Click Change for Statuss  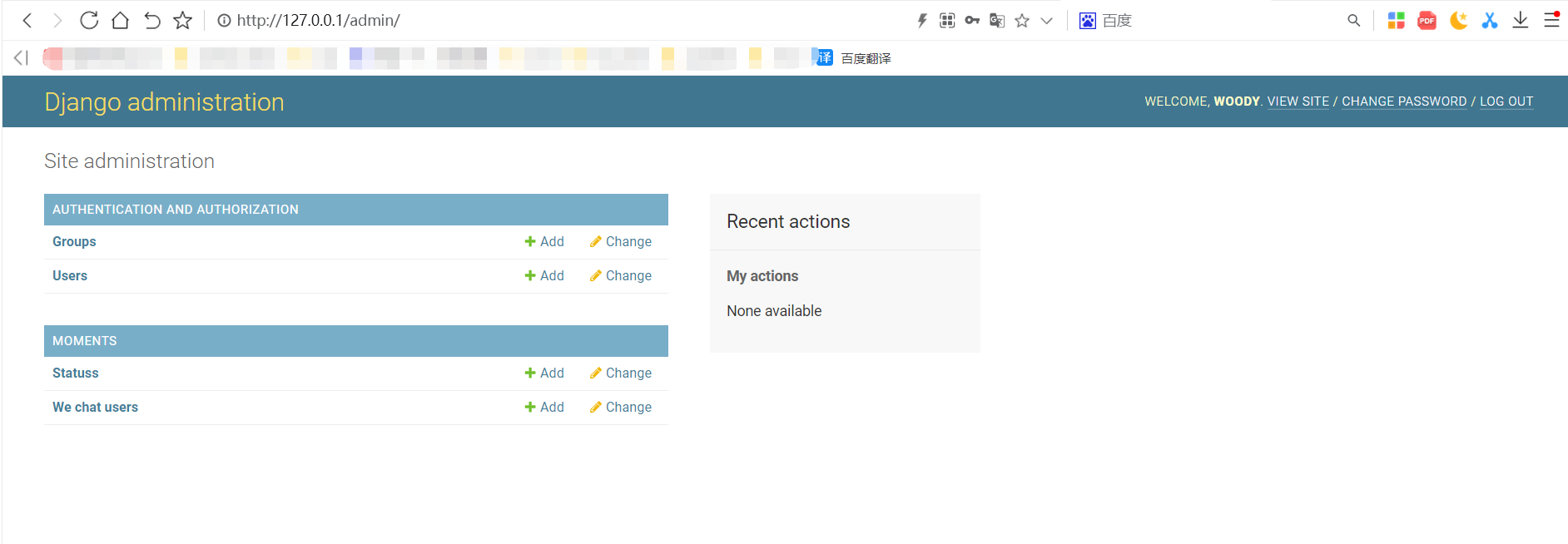pos(621,373)
